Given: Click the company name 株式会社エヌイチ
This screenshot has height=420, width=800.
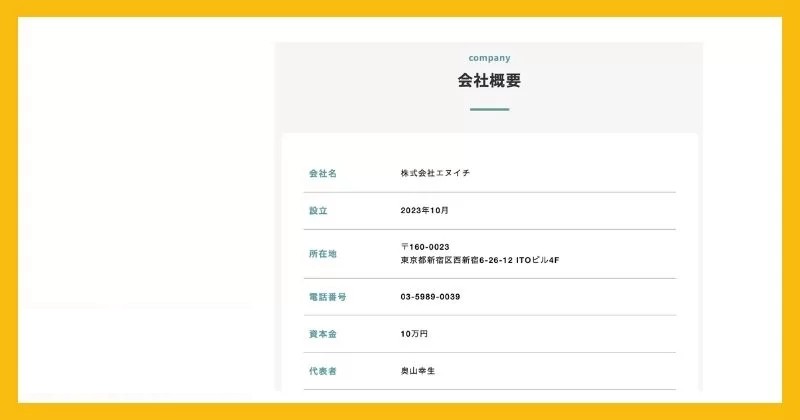Looking at the screenshot, I should click(x=435, y=173).
